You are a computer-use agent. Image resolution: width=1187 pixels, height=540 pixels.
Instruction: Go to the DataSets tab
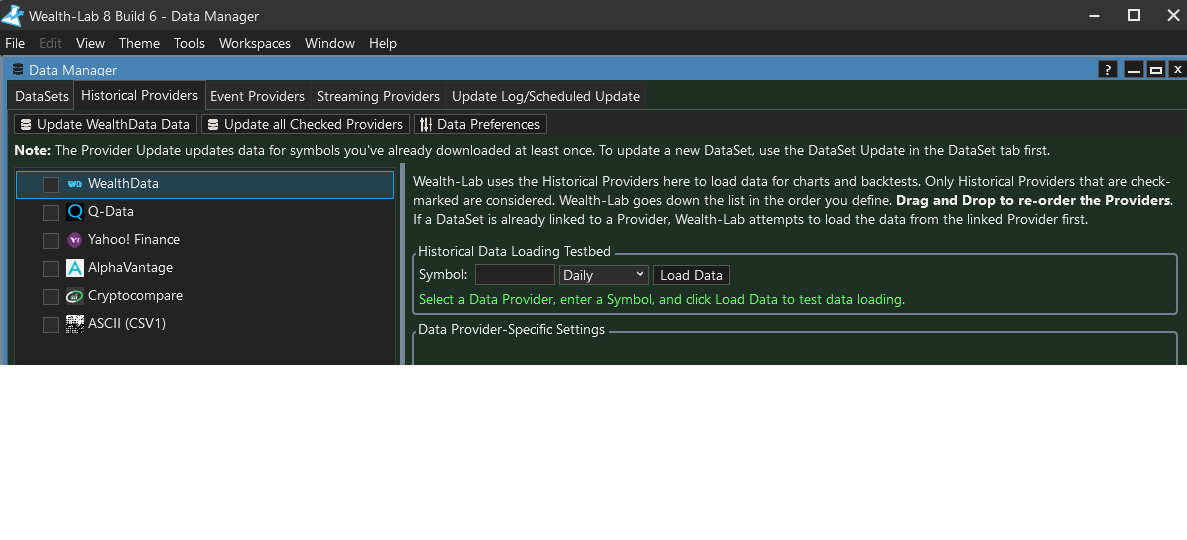tap(42, 96)
